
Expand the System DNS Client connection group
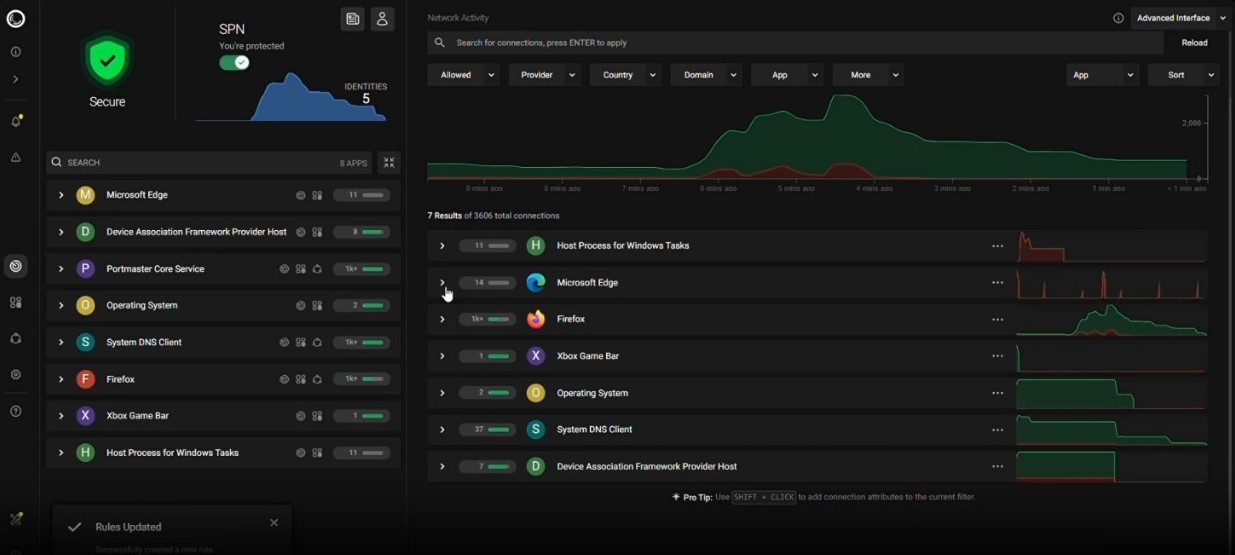click(x=442, y=430)
